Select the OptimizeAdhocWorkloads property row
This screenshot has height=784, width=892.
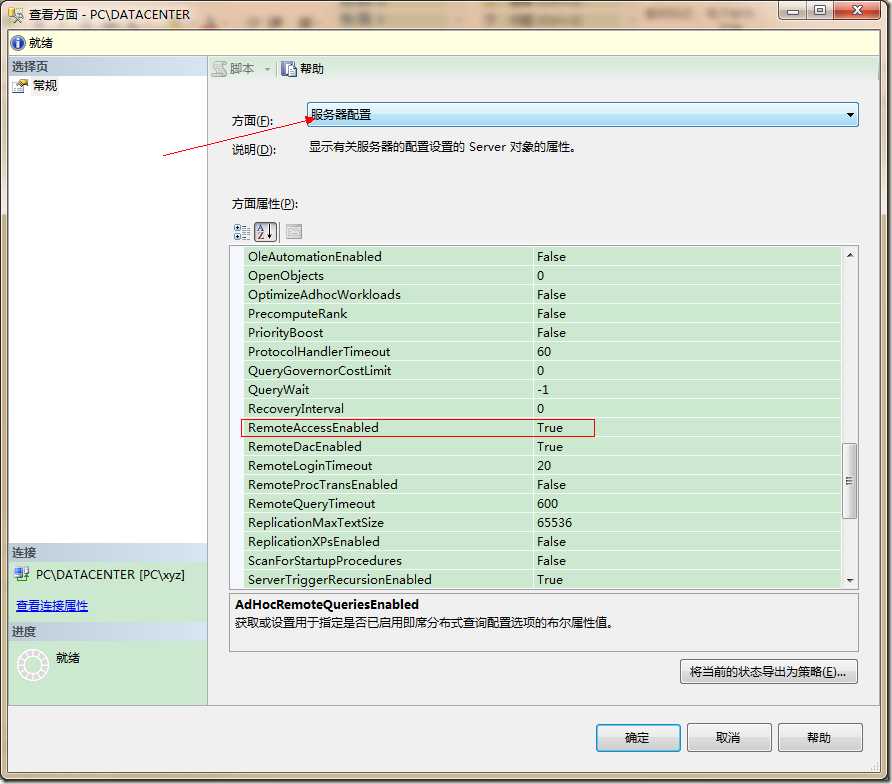pyautogui.click(x=542, y=295)
